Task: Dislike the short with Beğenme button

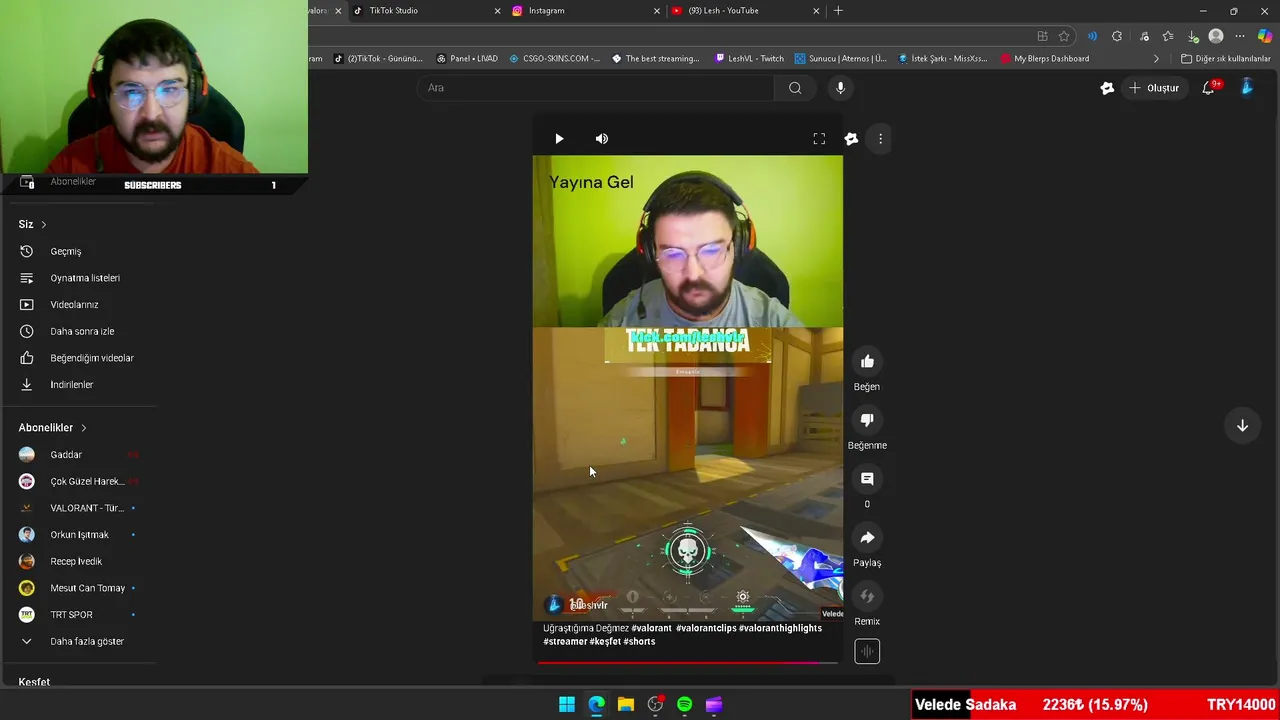Action: point(867,420)
